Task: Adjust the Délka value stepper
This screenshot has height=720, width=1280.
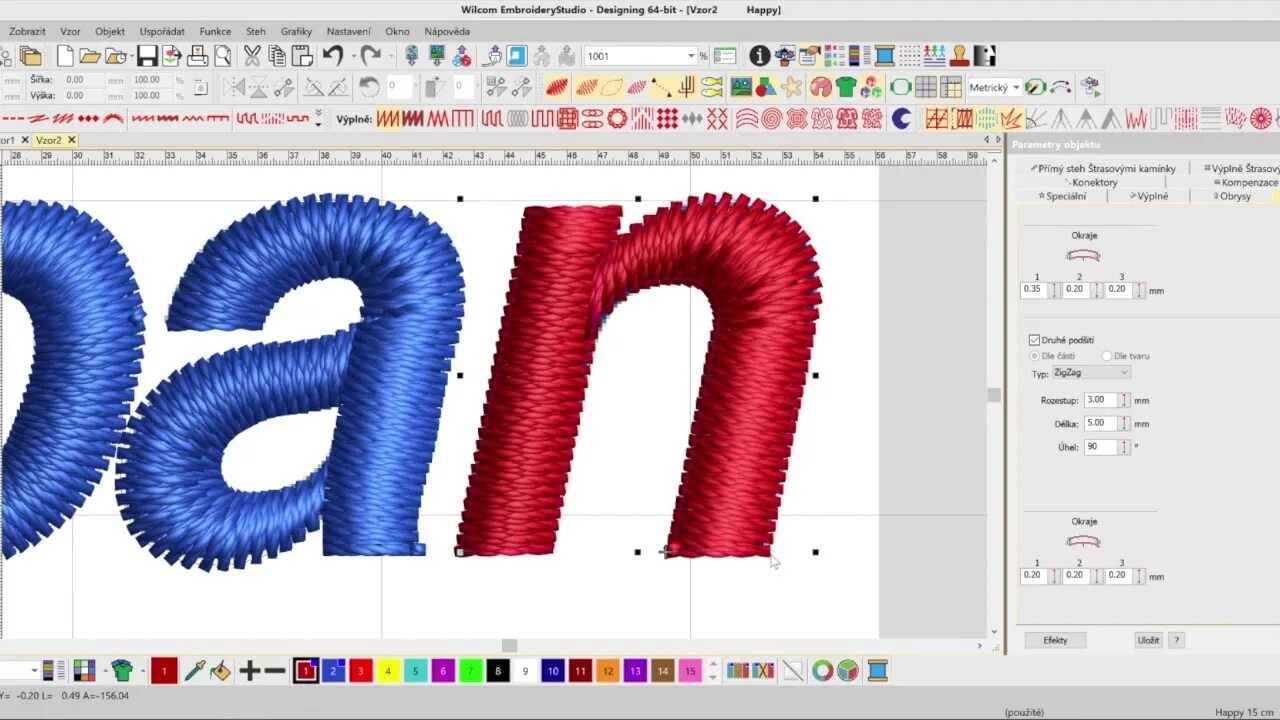Action: tap(1123, 424)
